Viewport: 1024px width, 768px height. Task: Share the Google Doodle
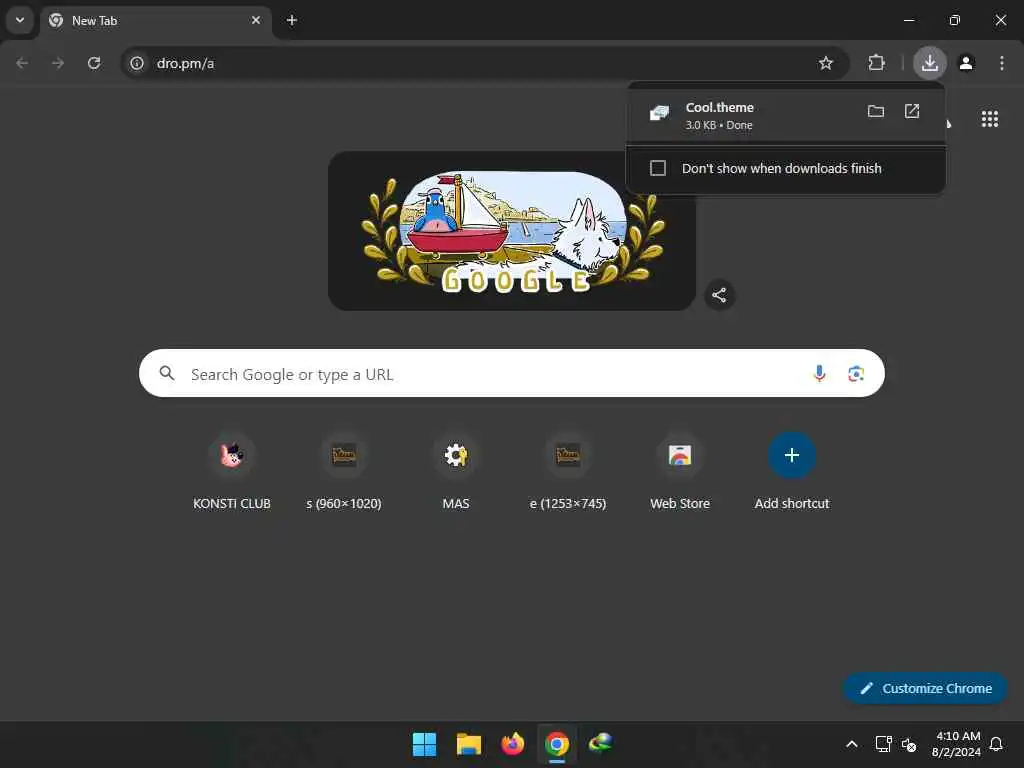click(719, 295)
